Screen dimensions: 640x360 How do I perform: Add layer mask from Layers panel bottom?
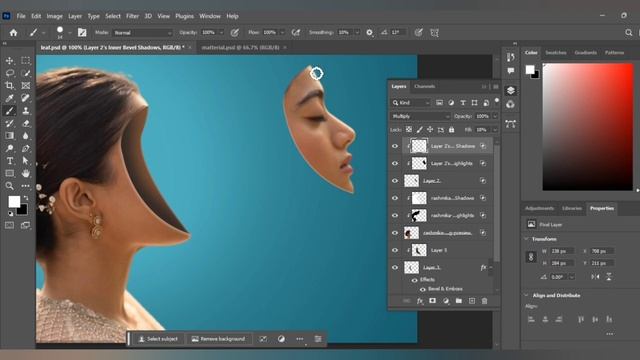point(432,301)
